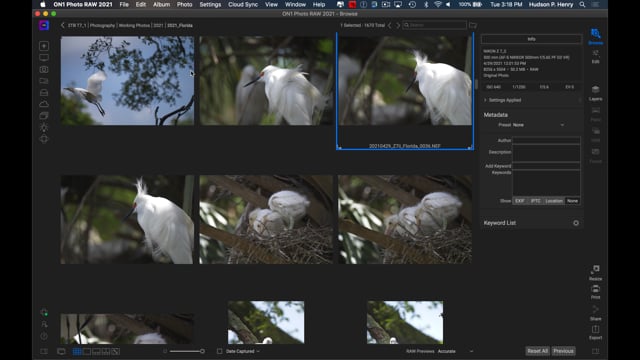Open the Edit module icon
640x360 pixels.
click(596, 56)
